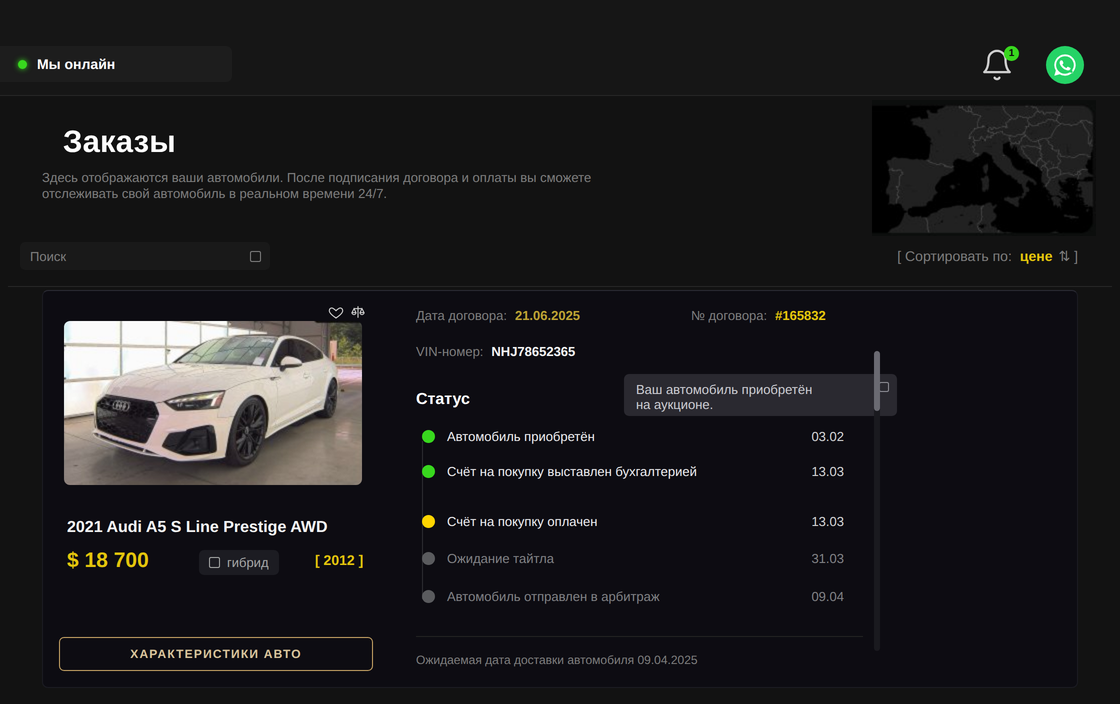Click the price $ 18 700
1120x704 pixels.
pos(108,560)
